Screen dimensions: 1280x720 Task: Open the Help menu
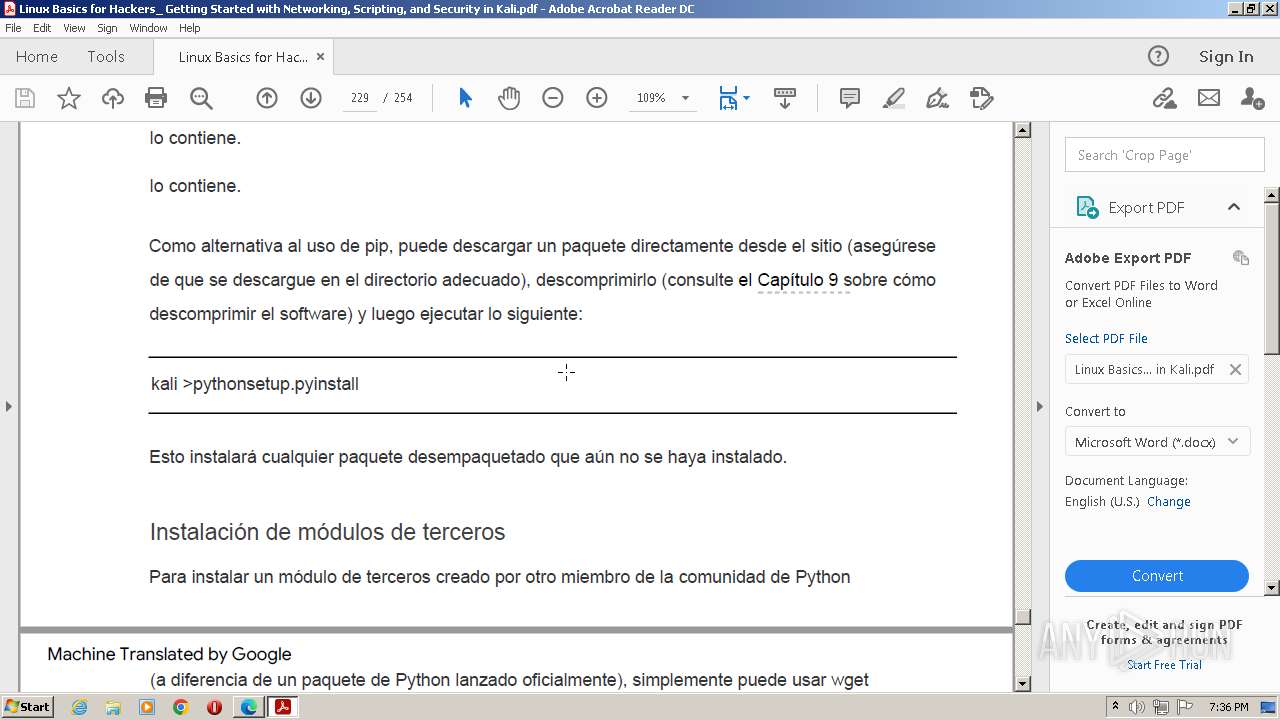point(189,28)
